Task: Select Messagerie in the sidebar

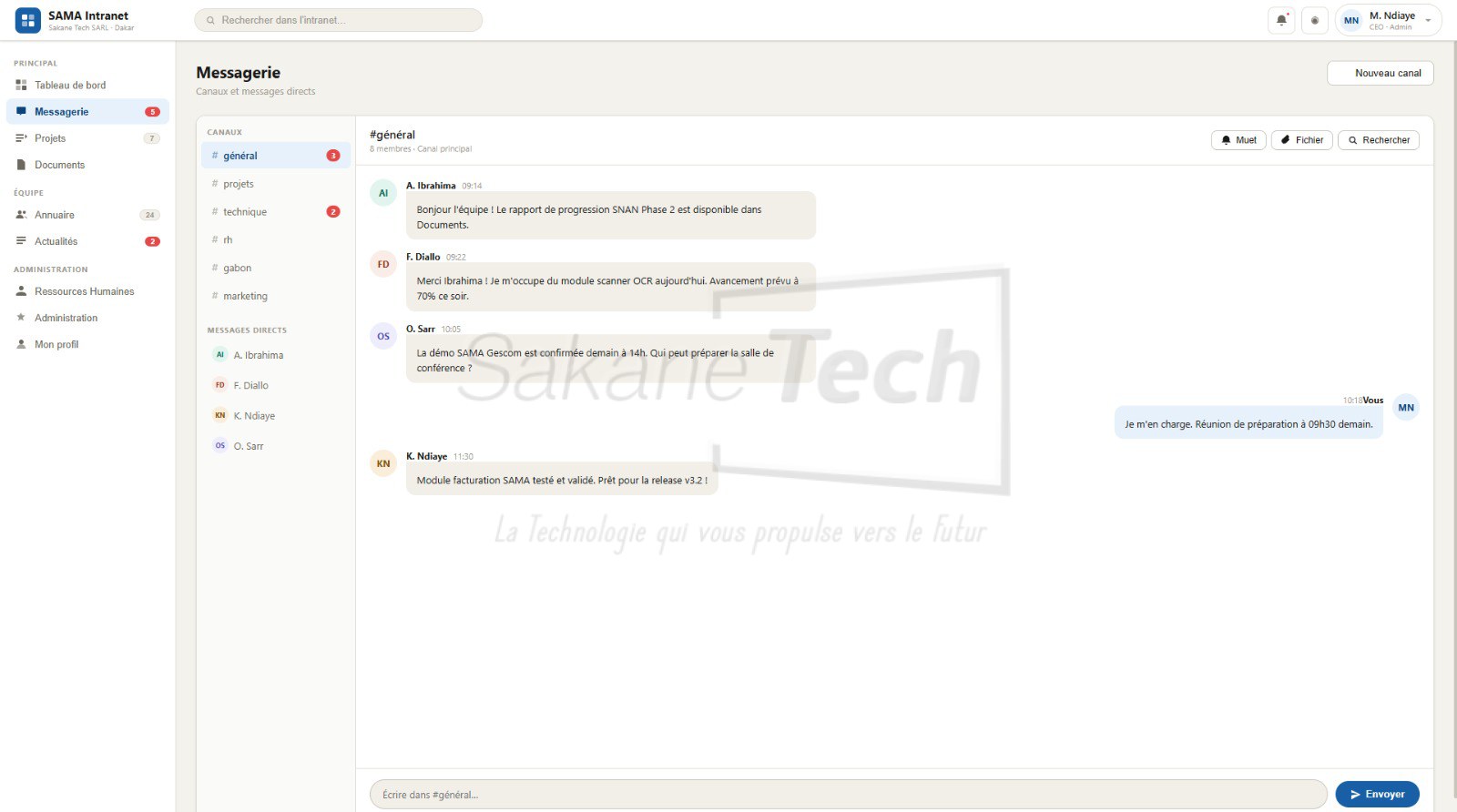Action: (x=87, y=111)
